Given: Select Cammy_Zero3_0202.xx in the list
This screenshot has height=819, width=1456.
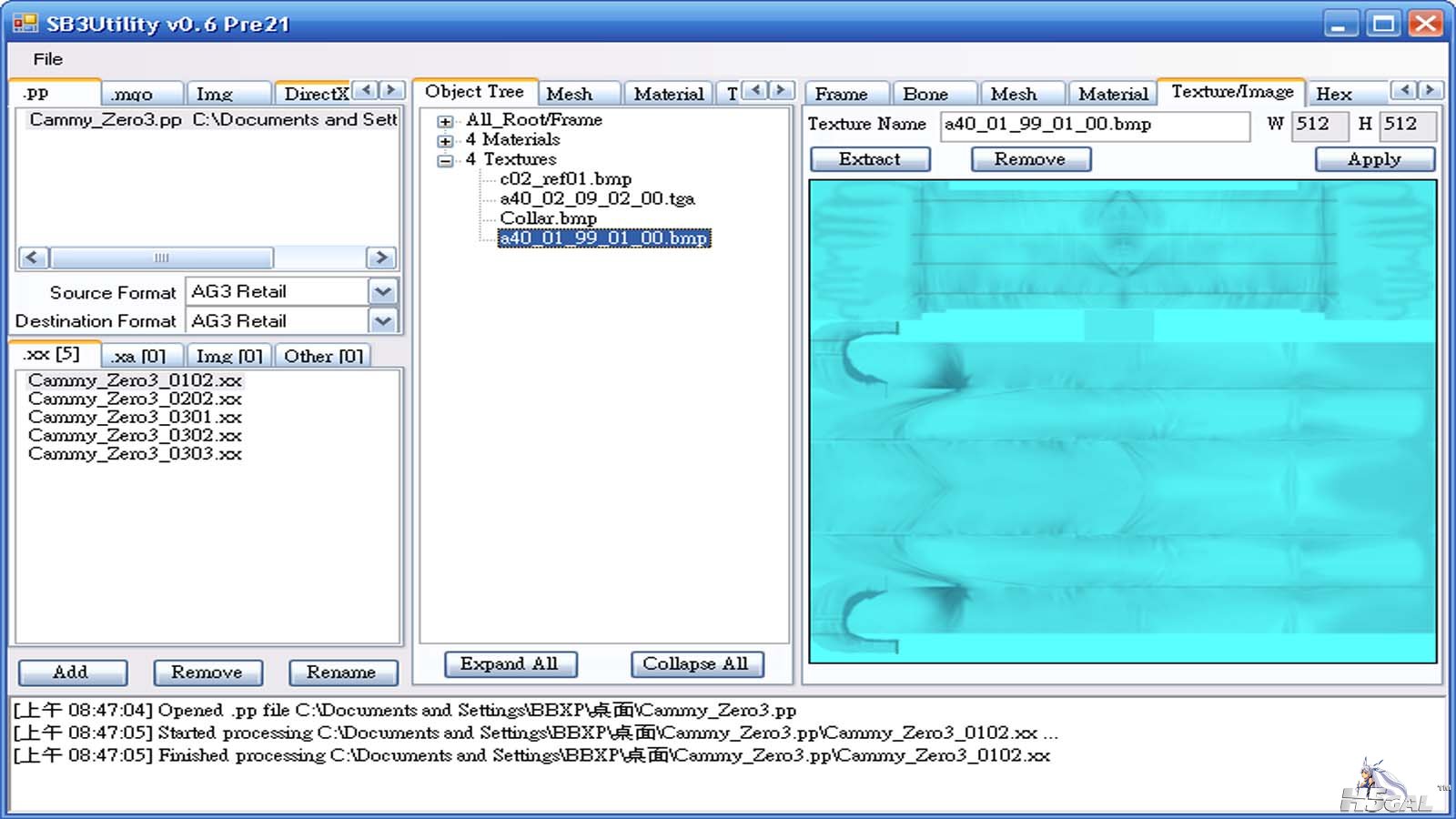Looking at the screenshot, I should 135,399.
